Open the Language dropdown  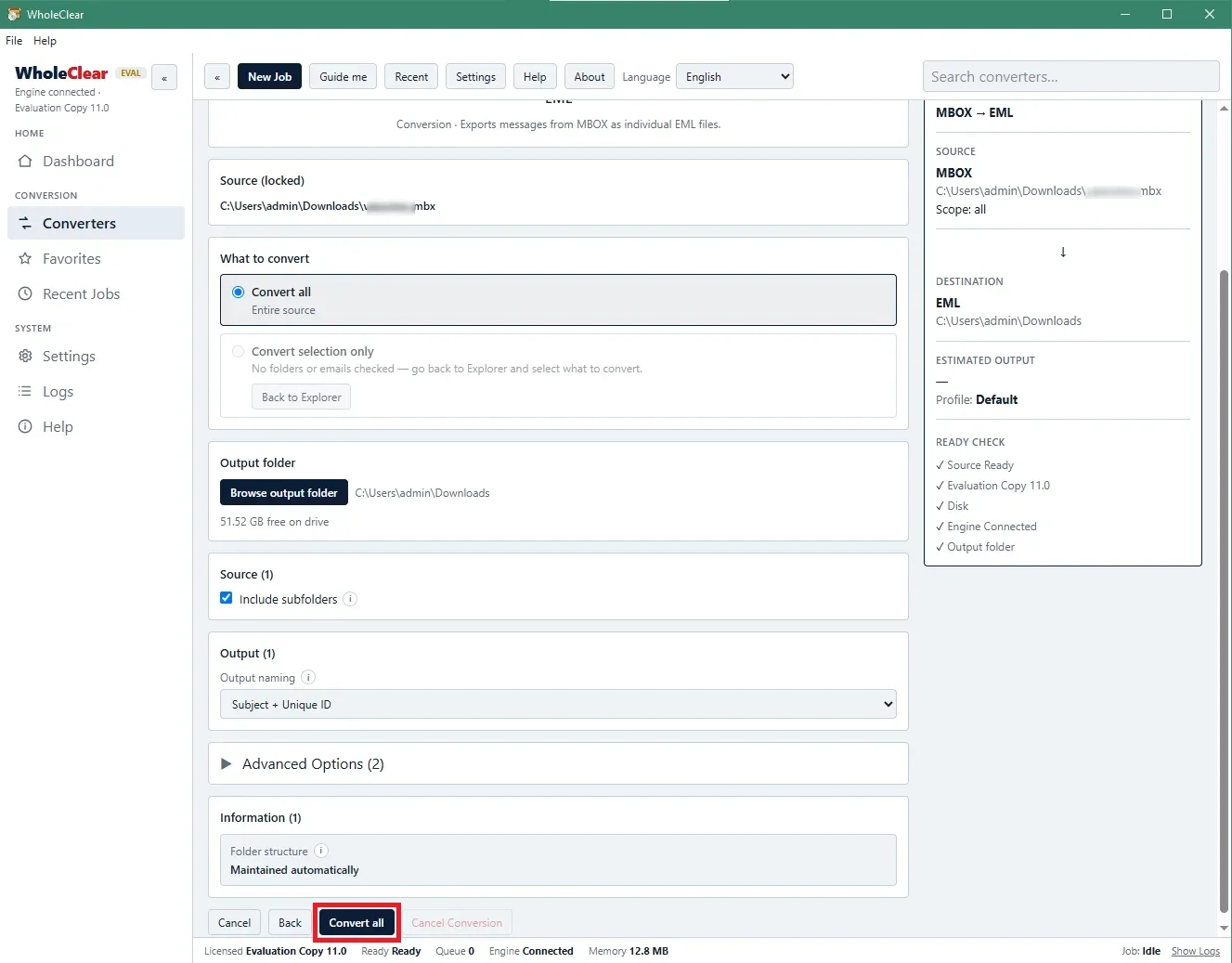[734, 77]
